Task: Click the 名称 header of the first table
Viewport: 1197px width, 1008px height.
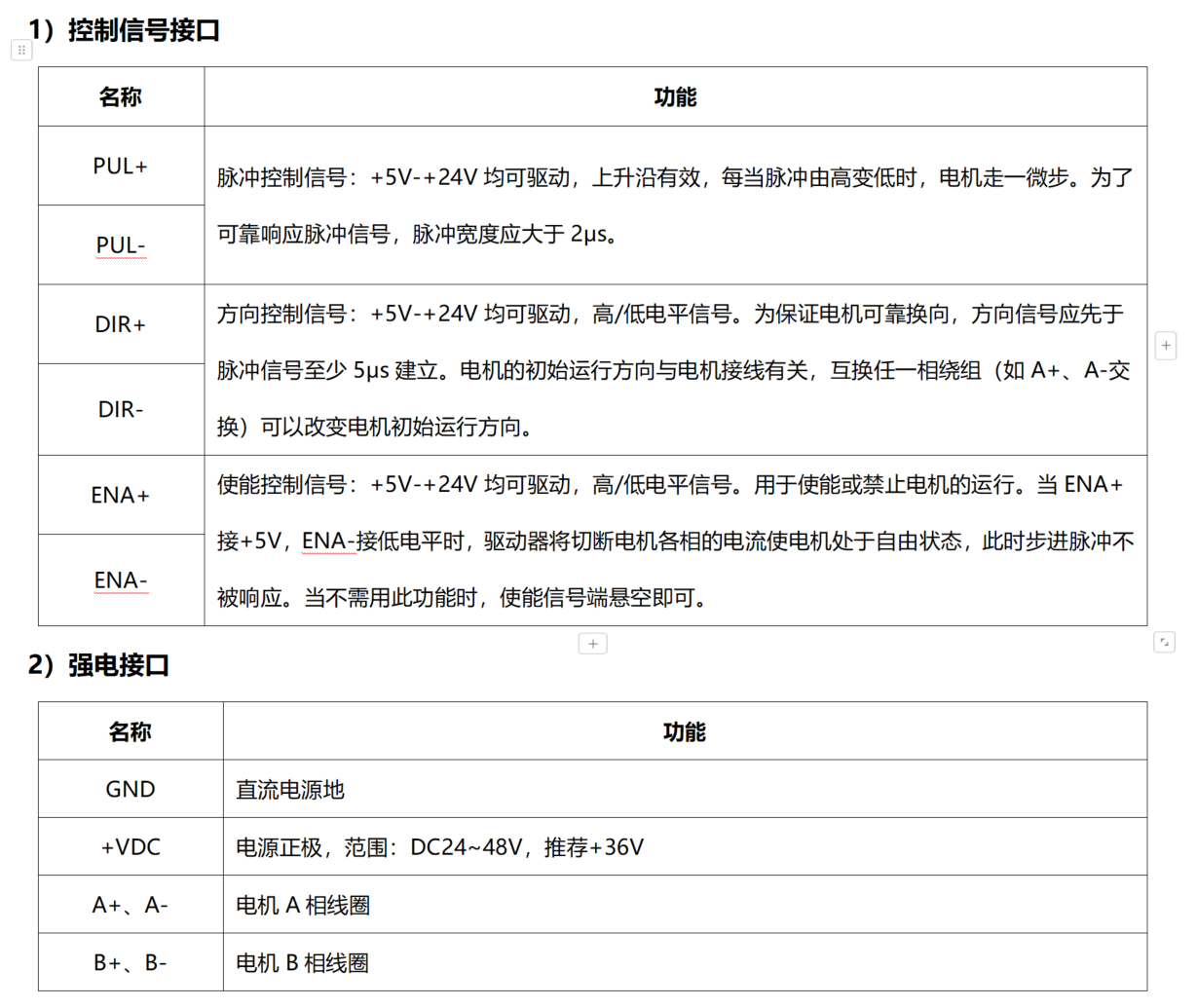Action: click(x=121, y=96)
